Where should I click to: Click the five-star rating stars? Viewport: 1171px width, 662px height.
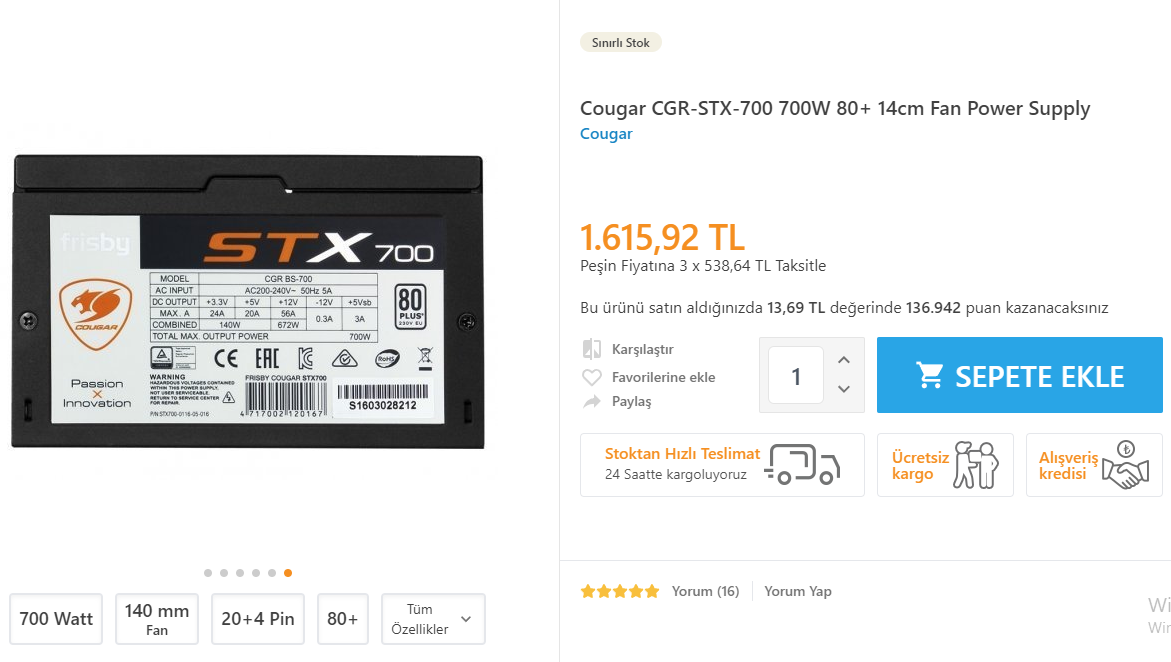(620, 591)
